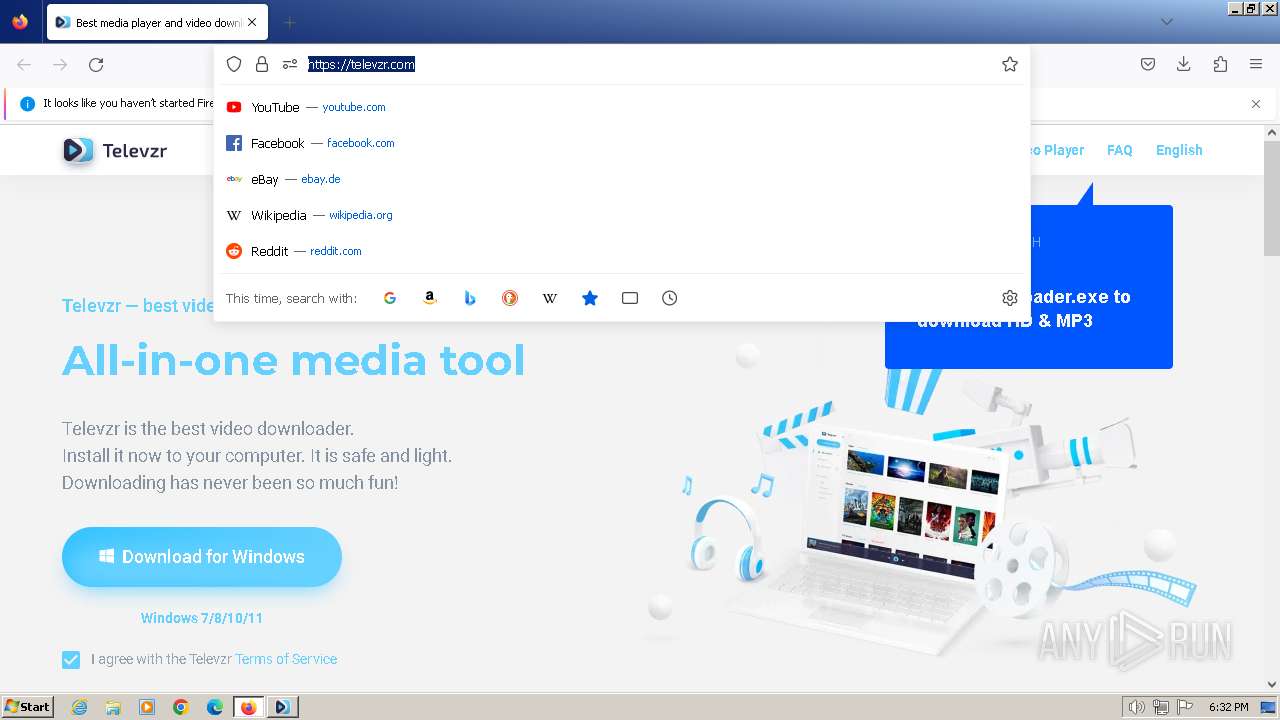Search with Google this time
This screenshot has height=720, width=1280.
coord(390,298)
